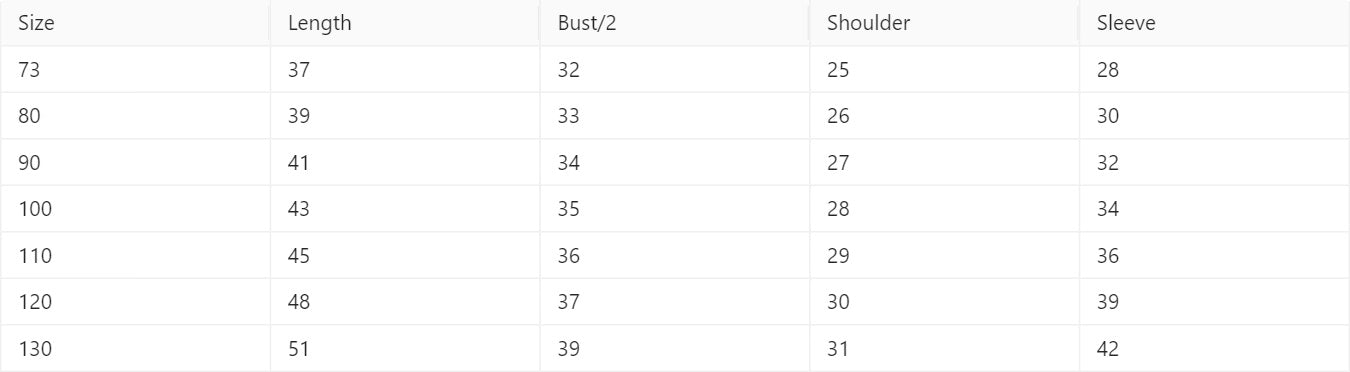Select the size 110 cell
The height and width of the screenshot is (372, 1350).
click(135, 256)
